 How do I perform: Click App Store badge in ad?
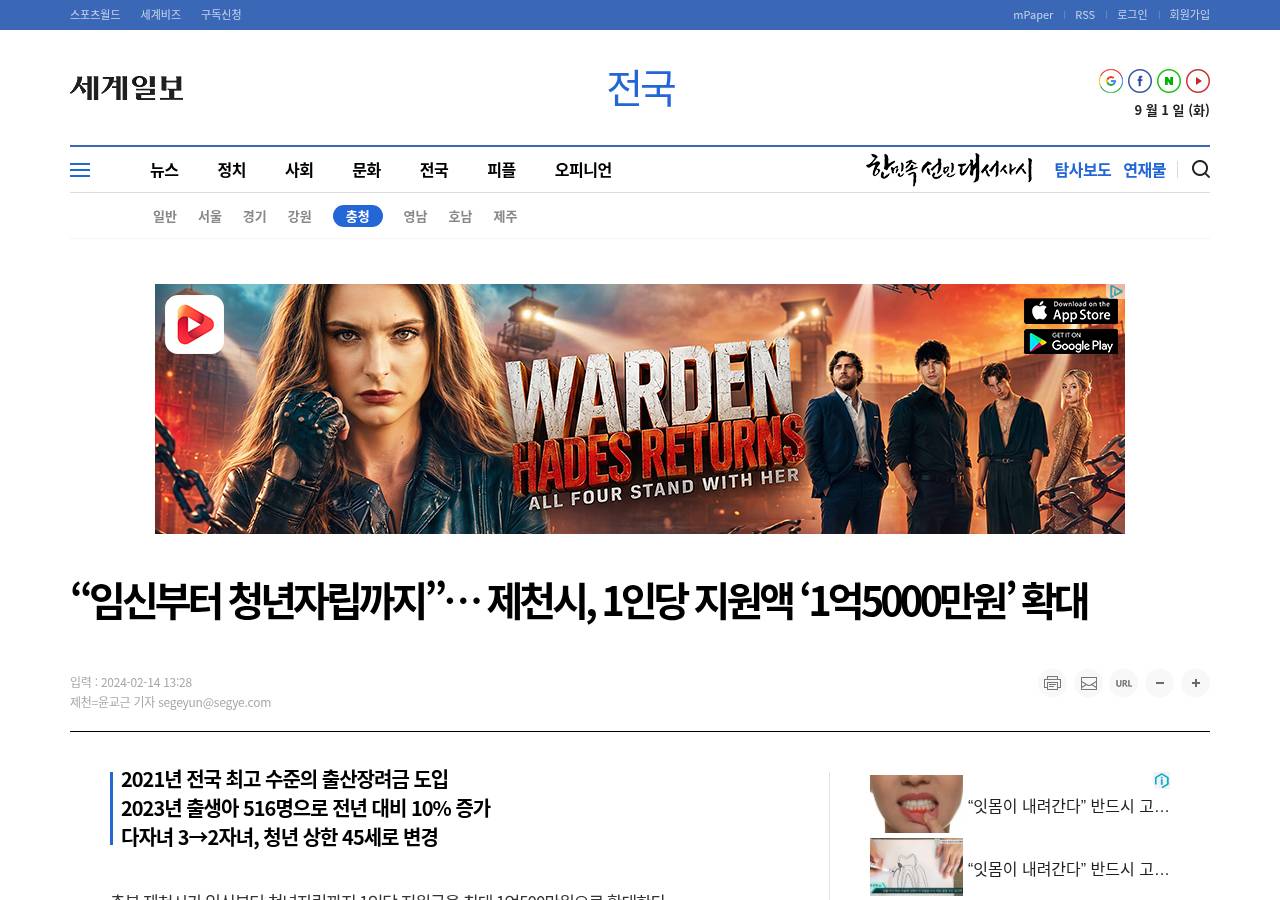click(x=1071, y=311)
